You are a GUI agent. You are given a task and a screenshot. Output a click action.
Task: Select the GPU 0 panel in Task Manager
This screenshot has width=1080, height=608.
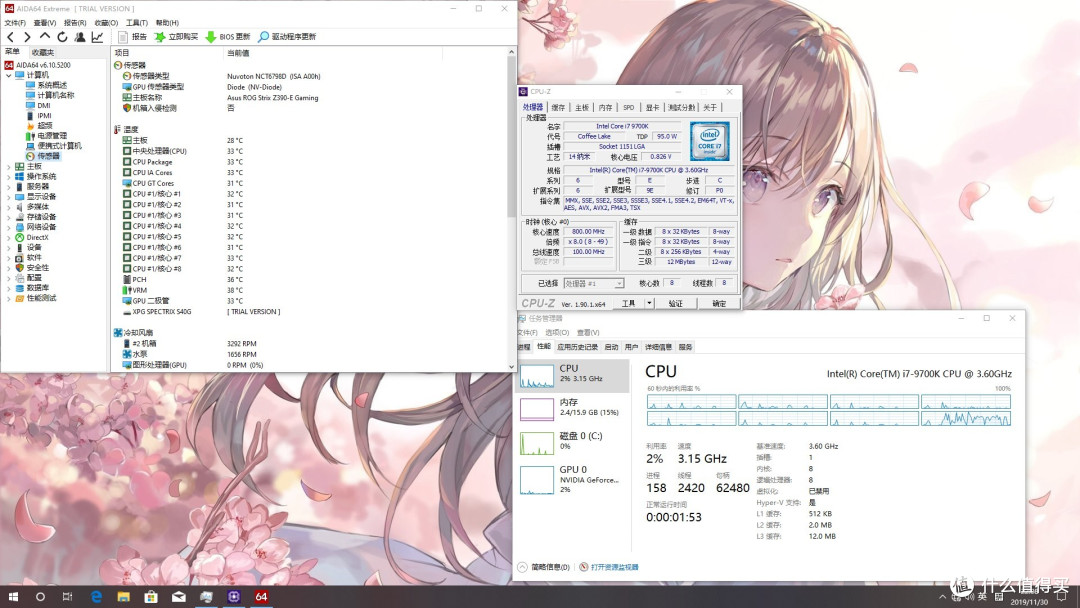[572, 479]
